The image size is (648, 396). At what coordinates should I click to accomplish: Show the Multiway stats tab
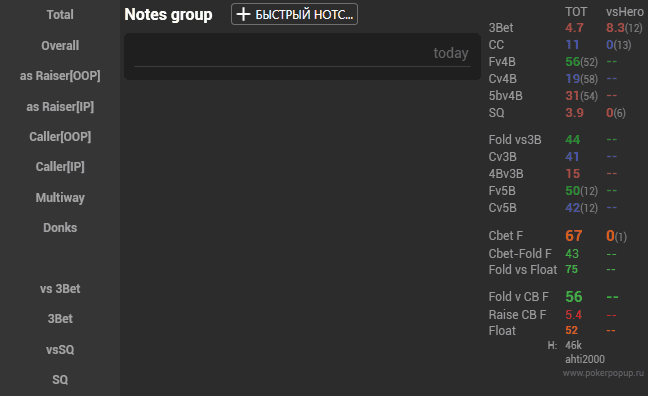pyautogui.click(x=60, y=198)
